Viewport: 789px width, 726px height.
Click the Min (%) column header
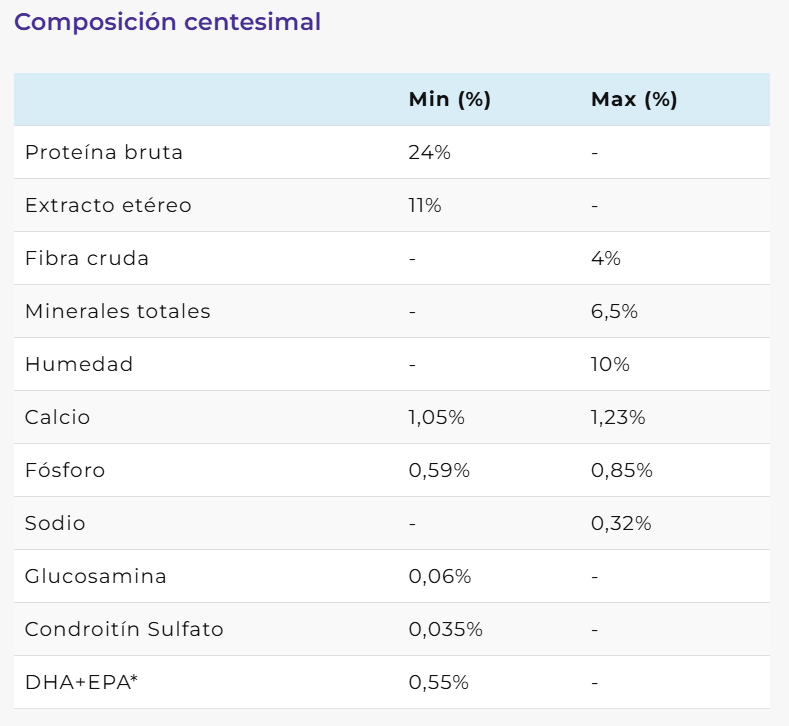449,99
